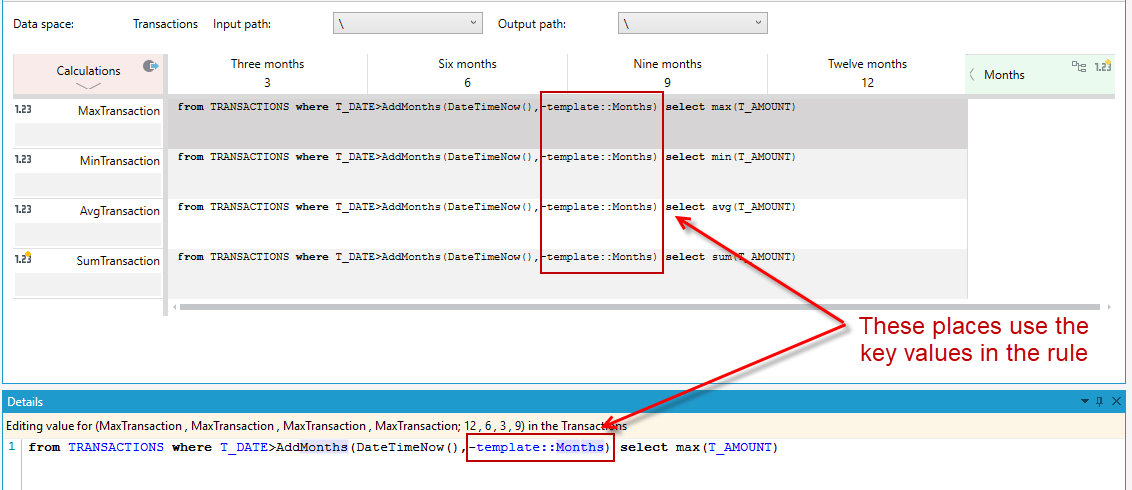This screenshot has width=1132, height=490.
Task: Click the 1.23 type icon beside MaxTransaction
Action: (x=21, y=108)
